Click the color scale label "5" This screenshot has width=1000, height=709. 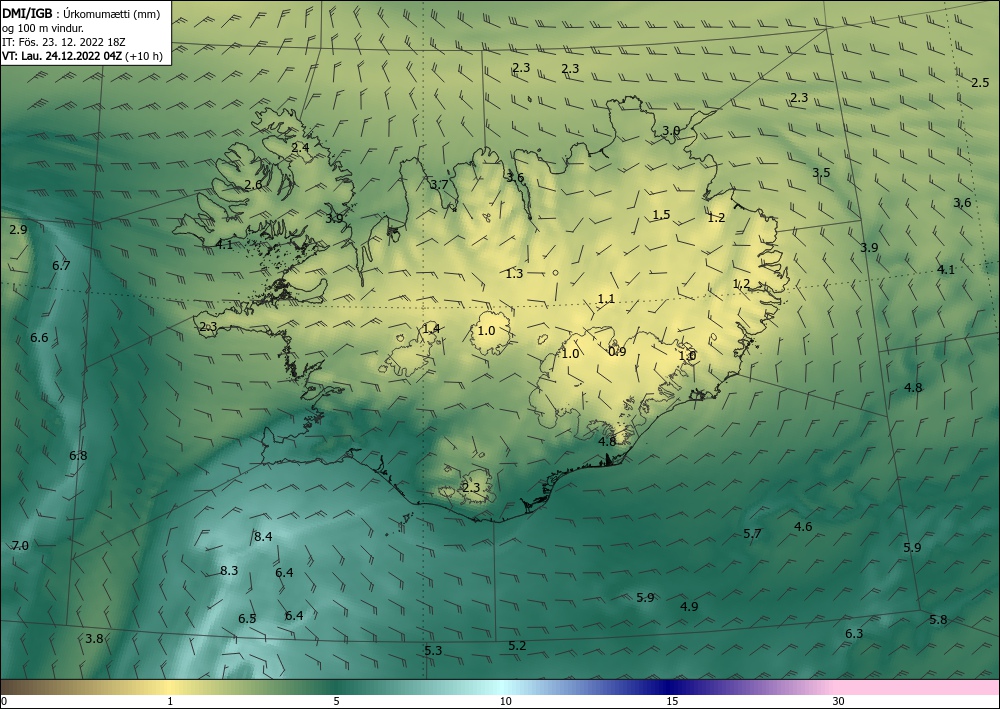pyautogui.click(x=337, y=702)
